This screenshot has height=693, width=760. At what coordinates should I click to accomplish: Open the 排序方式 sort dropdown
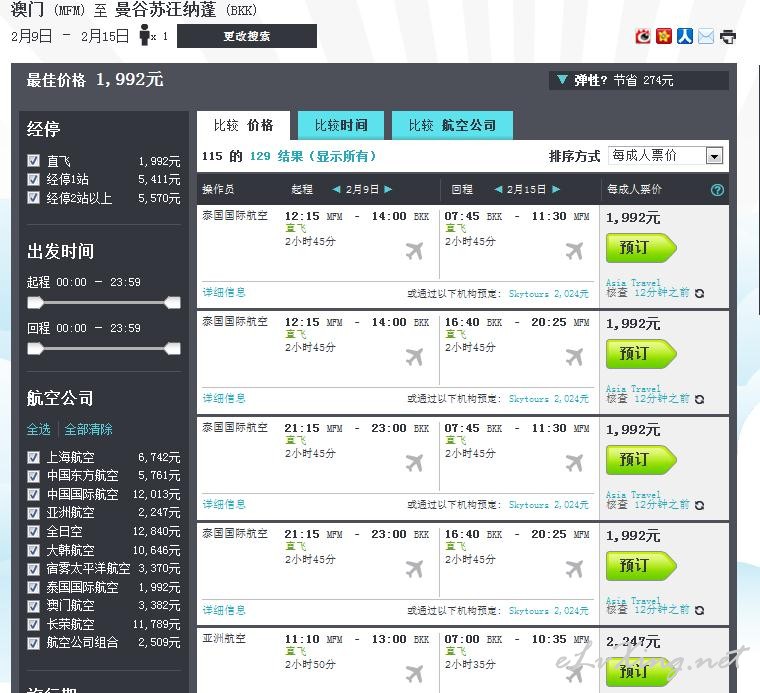tap(666, 156)
